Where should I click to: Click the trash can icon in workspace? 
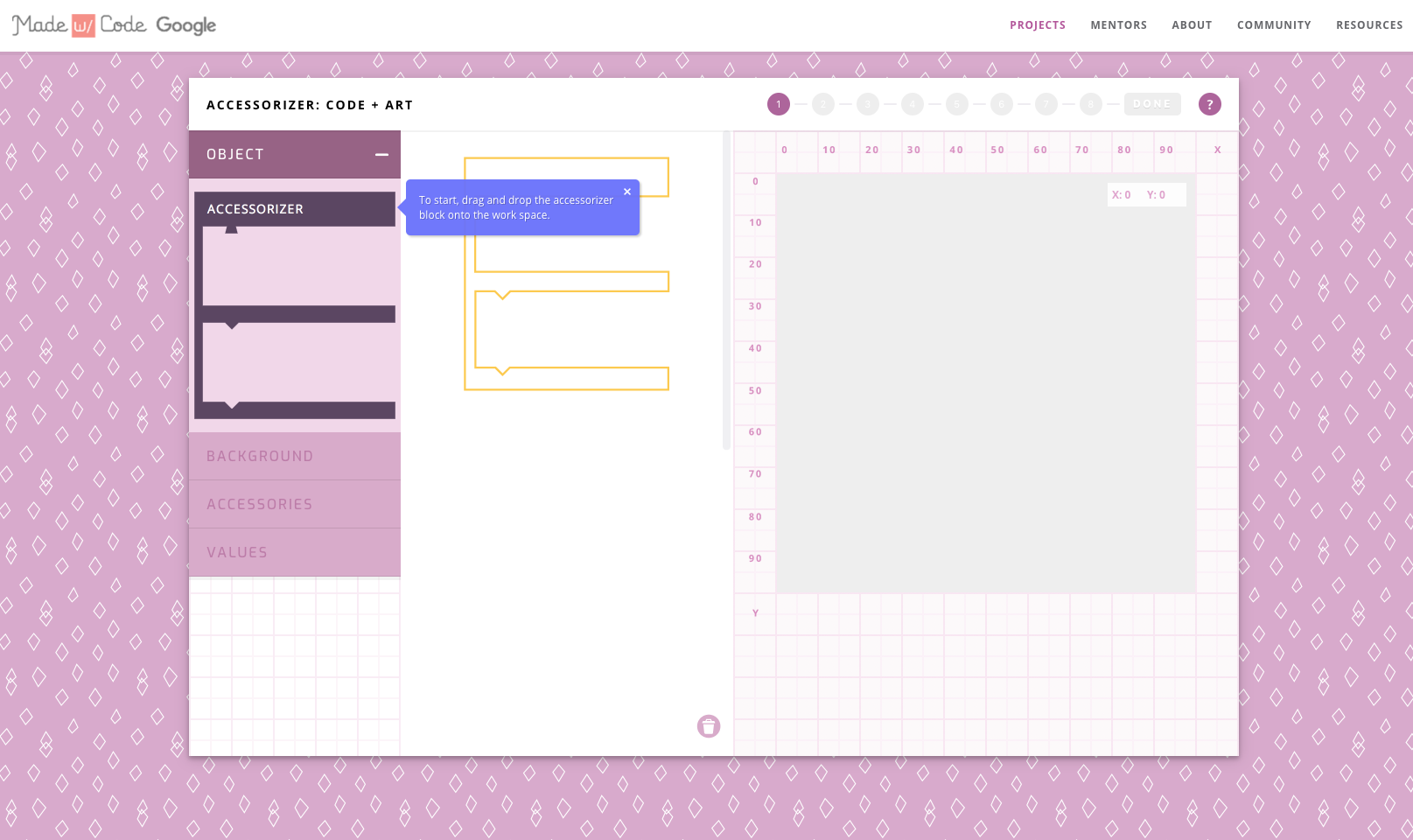point(708,726)
